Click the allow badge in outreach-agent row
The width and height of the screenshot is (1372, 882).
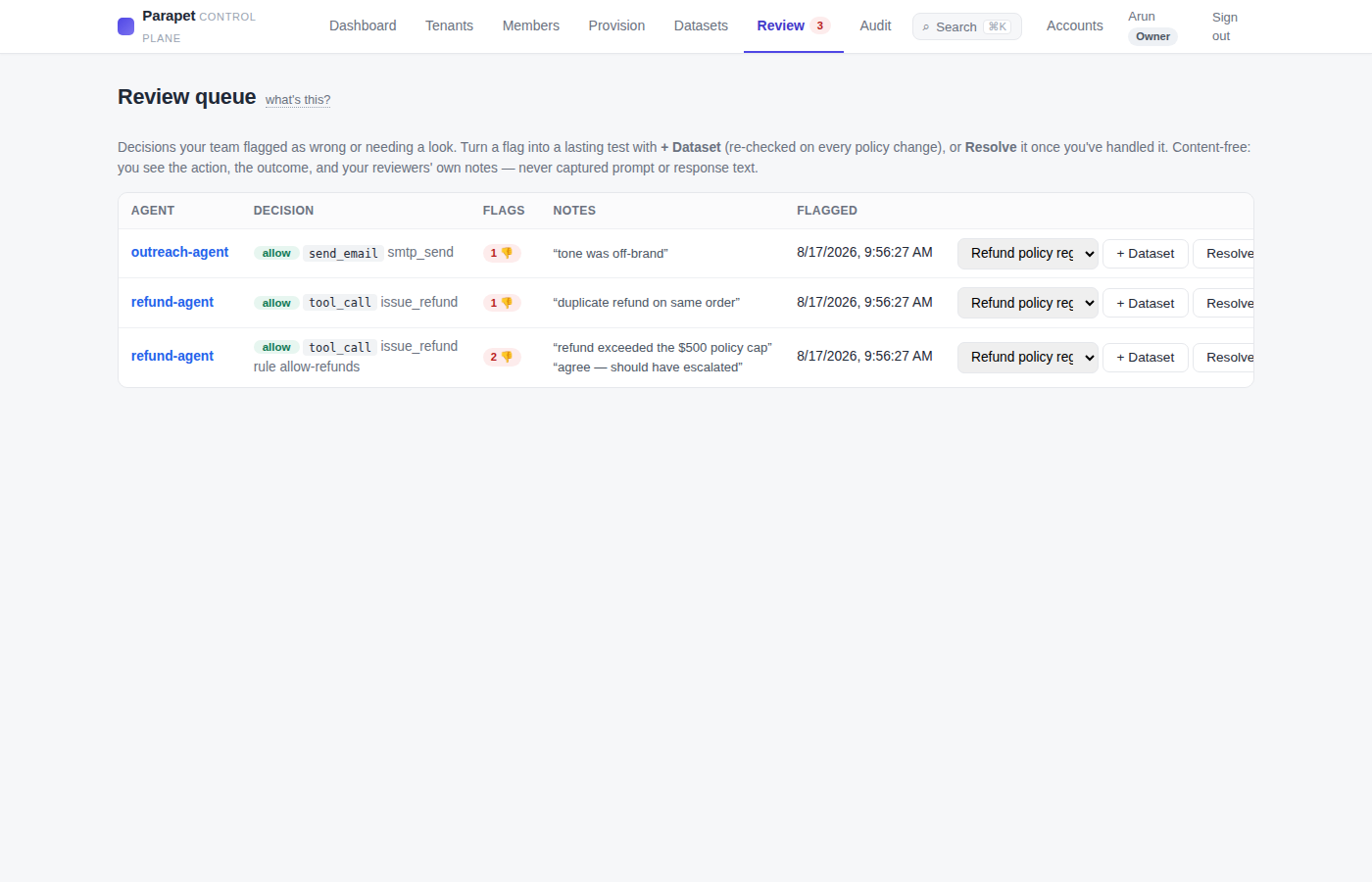pos(276,253)
